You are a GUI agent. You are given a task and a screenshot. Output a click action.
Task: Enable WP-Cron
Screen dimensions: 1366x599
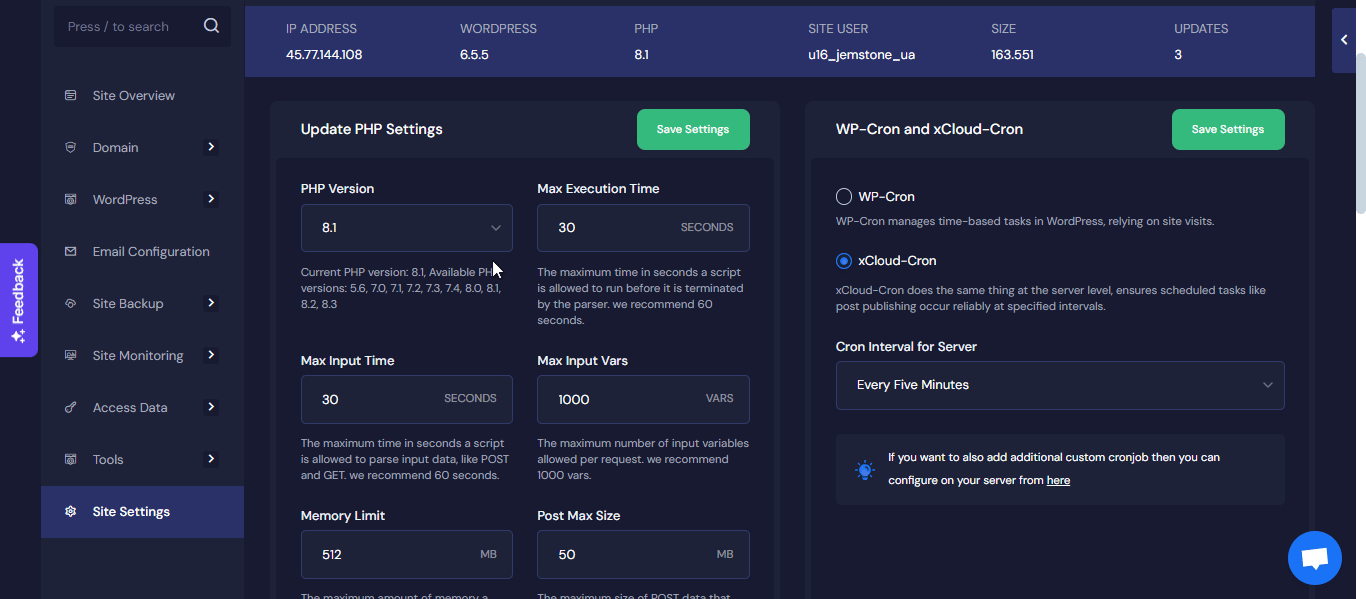[x=843, y=196]
